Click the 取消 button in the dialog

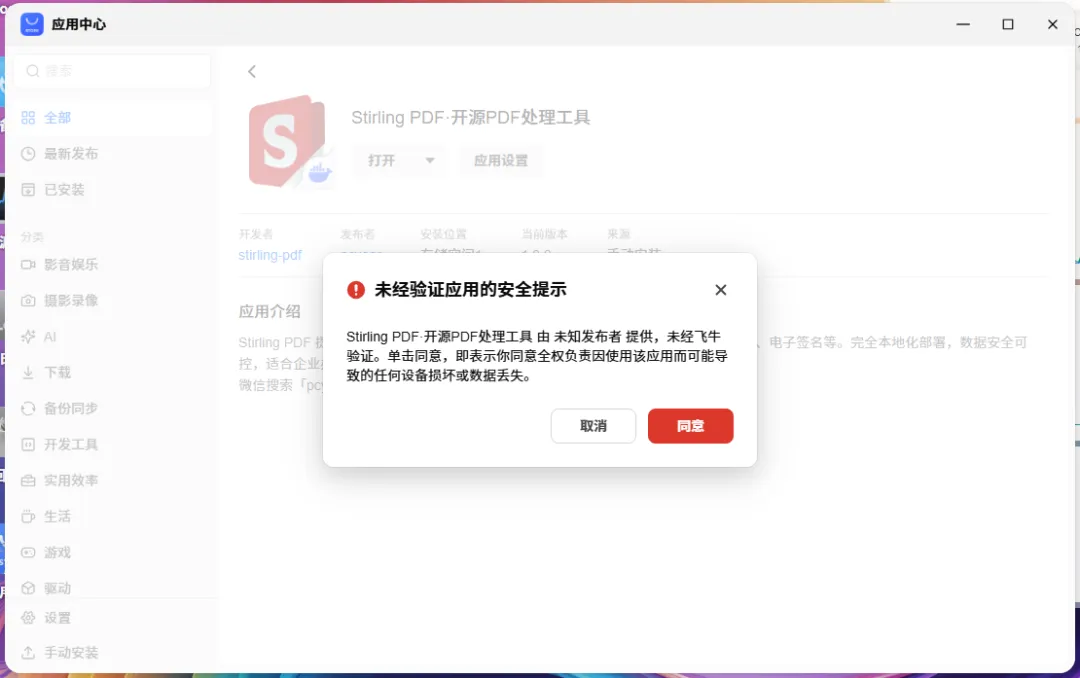[x=593, y=426]
